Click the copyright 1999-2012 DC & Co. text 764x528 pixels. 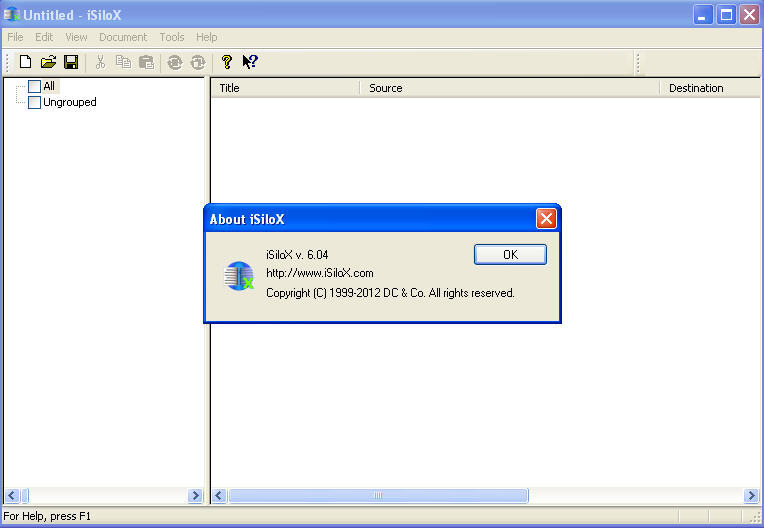click(390, 293)
